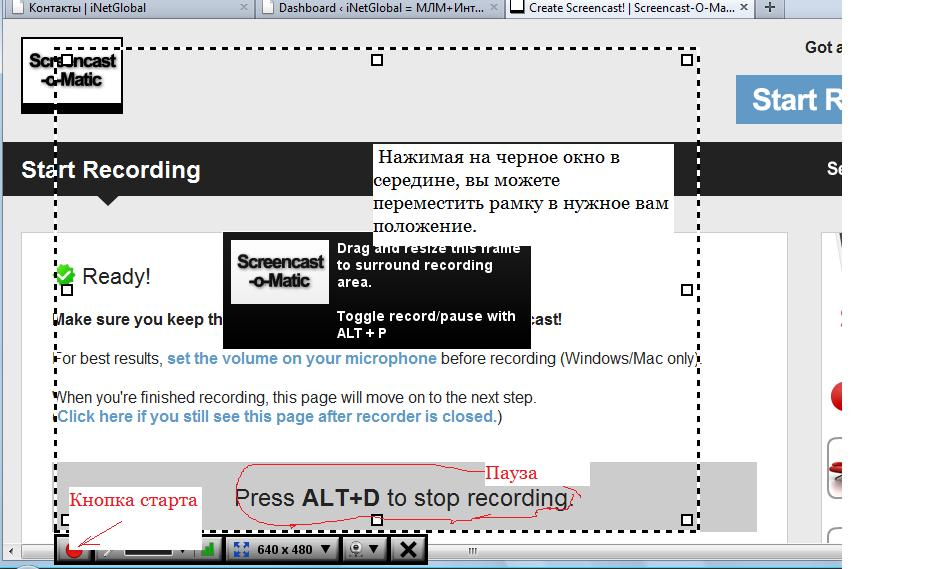Select the Create Screencast! browser tab
This screenshot has height=569, width=926.
[x=631, y=8]
